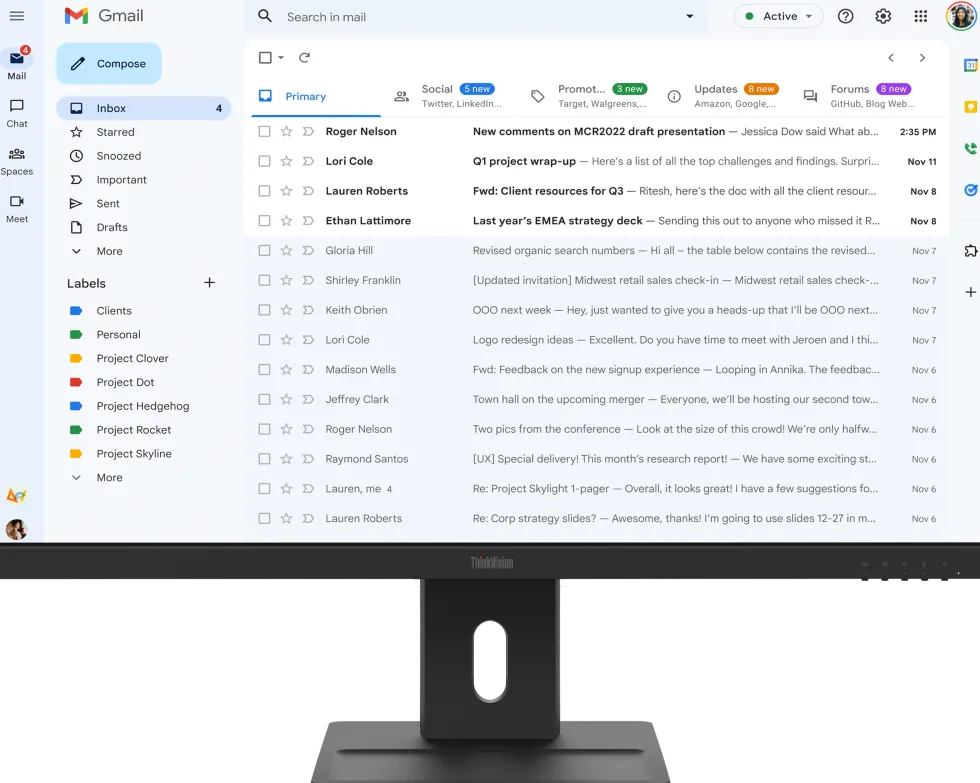Switch to the Primary tab

pos(316,96)
